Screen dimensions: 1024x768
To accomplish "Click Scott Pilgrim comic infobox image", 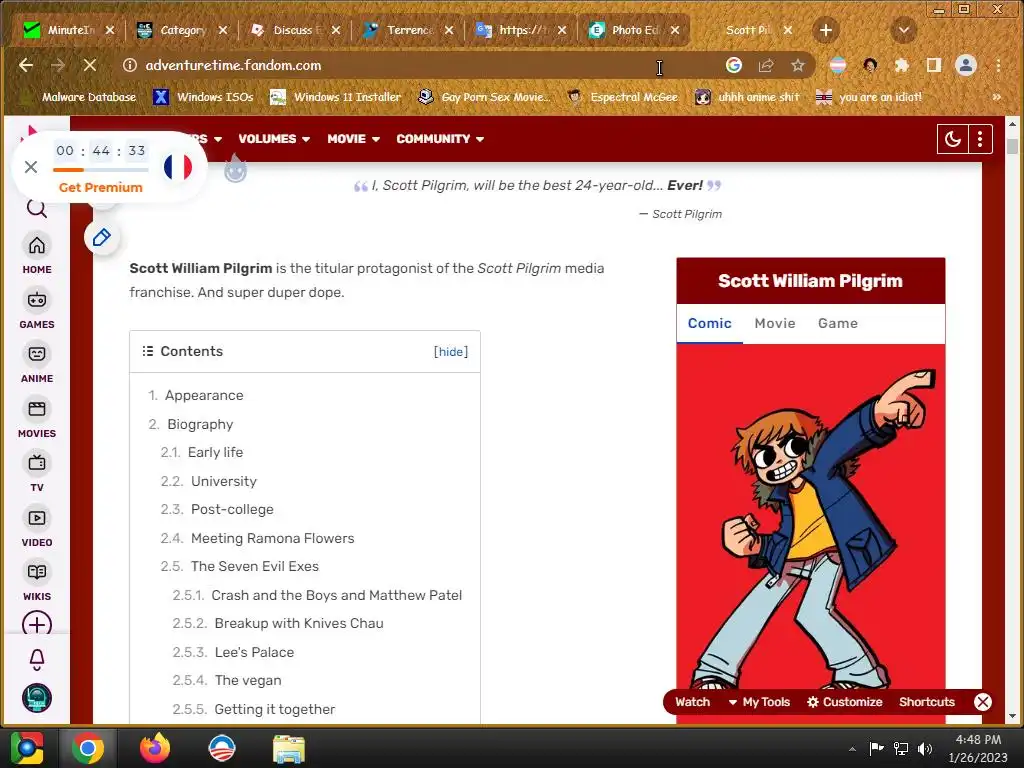I will [811, 522].
